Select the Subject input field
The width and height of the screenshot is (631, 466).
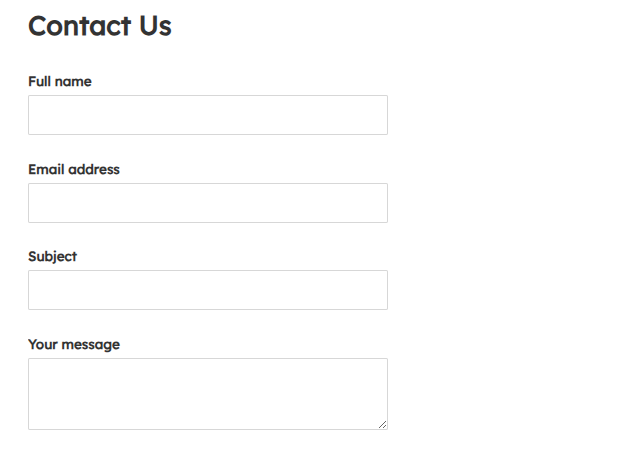pyautogui.click(x=207, y=290)
